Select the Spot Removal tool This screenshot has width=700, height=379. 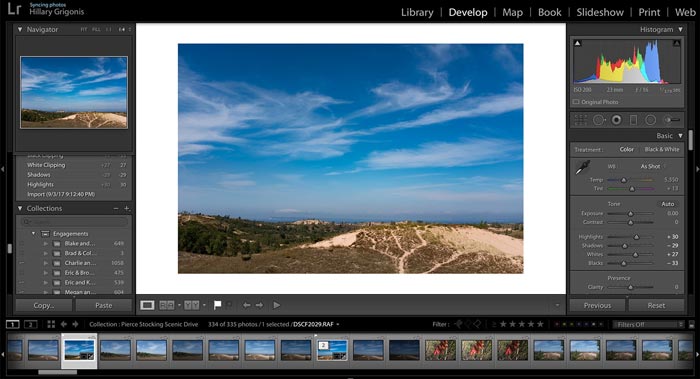point(599,120)
